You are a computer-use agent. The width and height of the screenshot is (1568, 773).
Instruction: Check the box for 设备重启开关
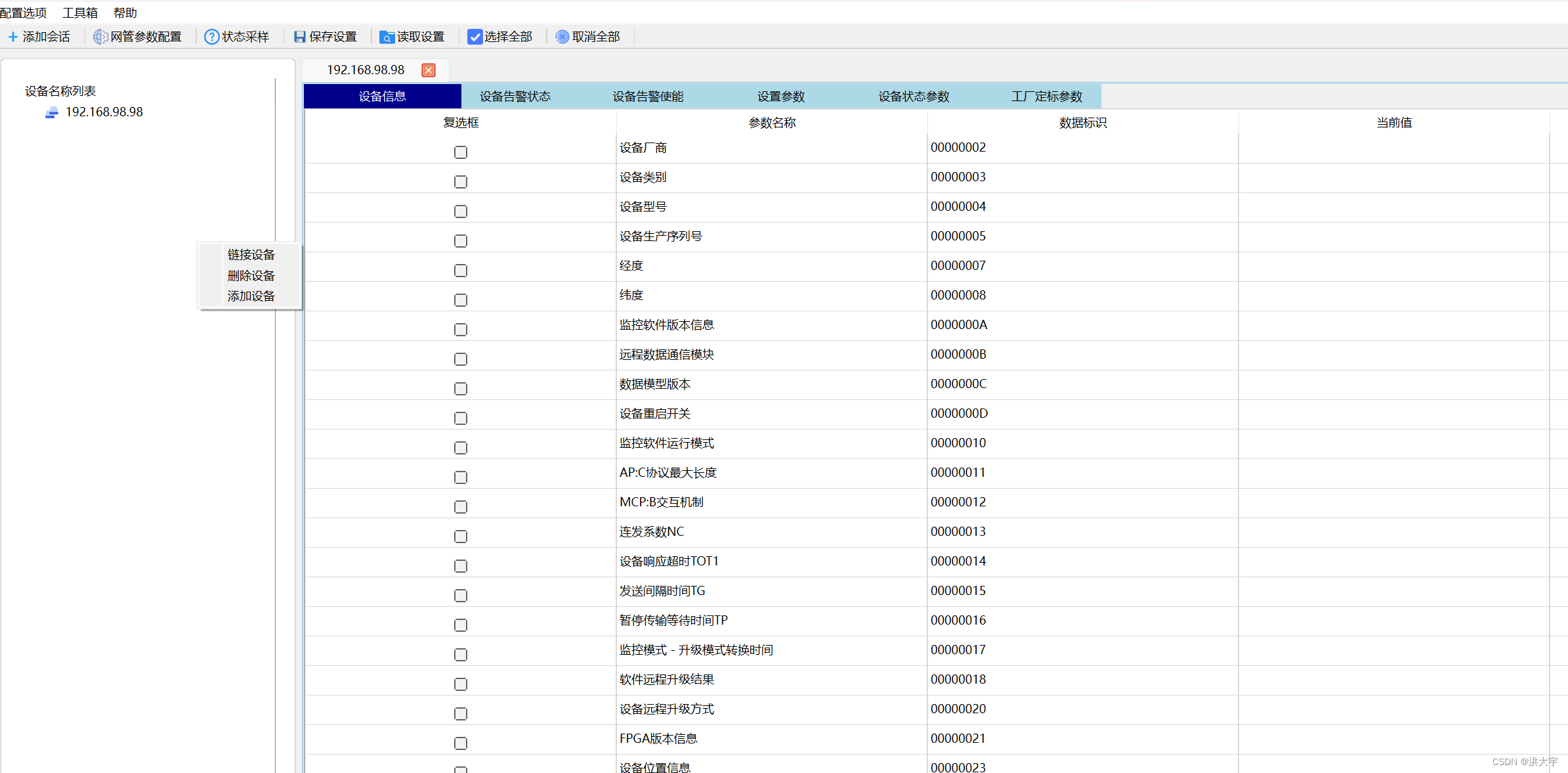[x=461, y=418]
